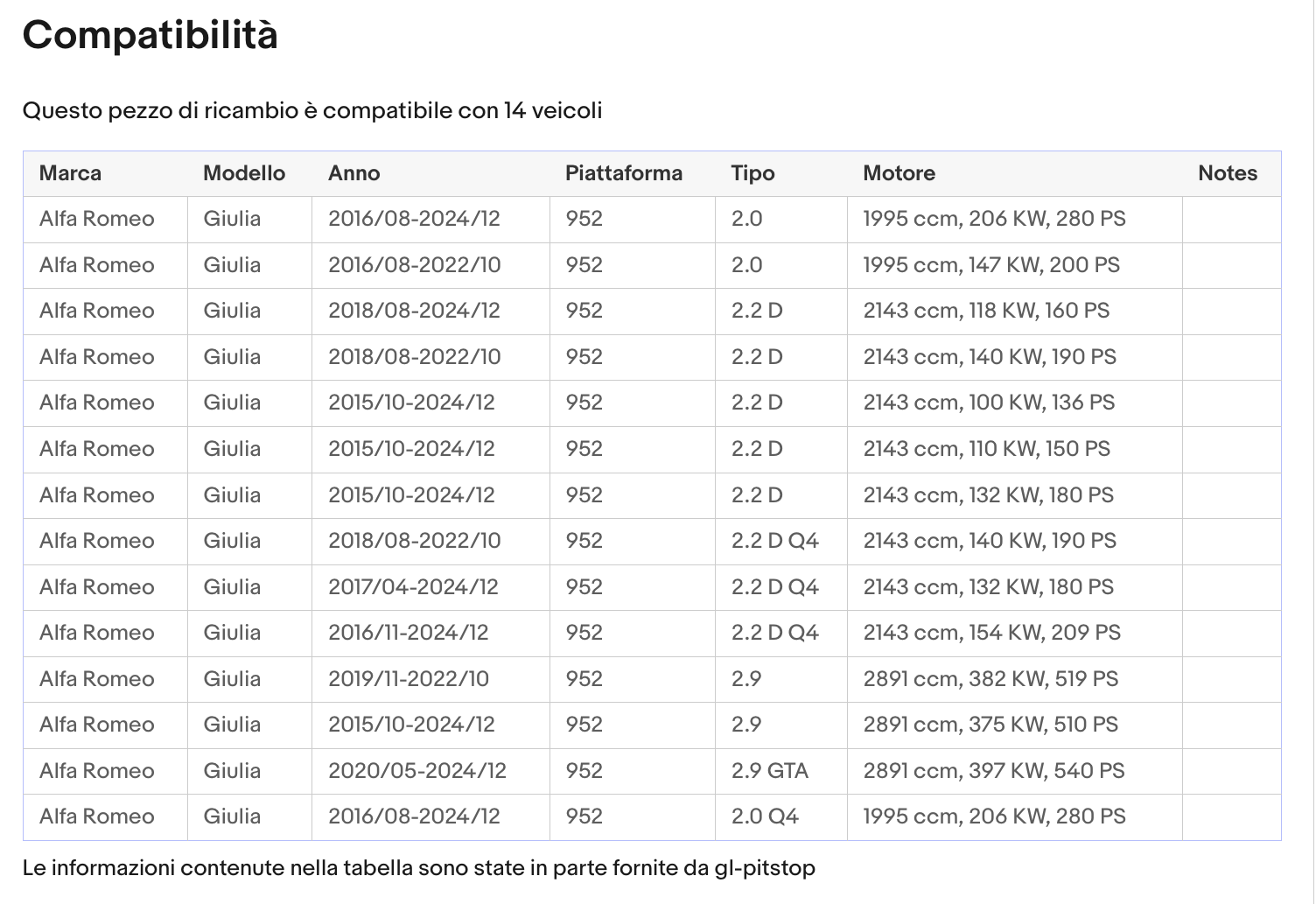Click the Marca column header
This screenshot has width=1316, height=904.
pos(70,173)
